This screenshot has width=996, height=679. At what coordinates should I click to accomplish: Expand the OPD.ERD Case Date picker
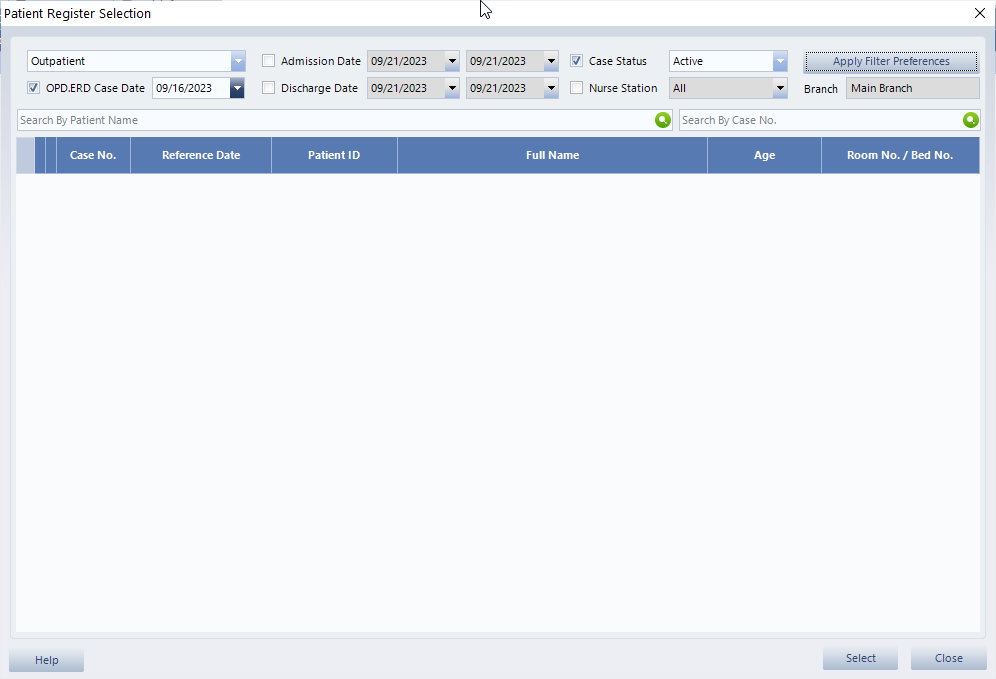[x=237, y=88]
